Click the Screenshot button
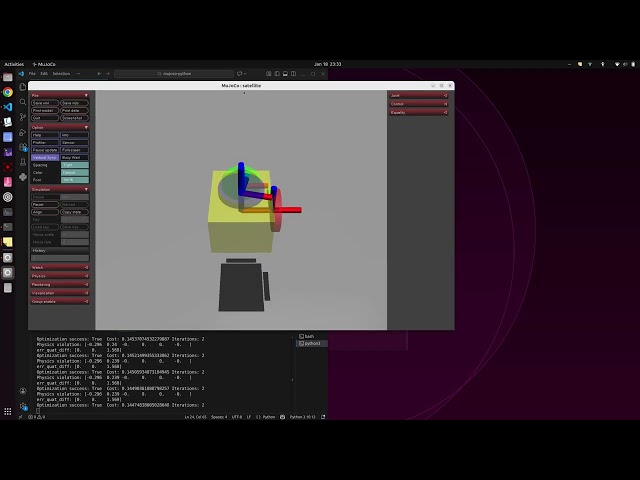This screenshot has width=640, height=480. click(x=74, y=118)
